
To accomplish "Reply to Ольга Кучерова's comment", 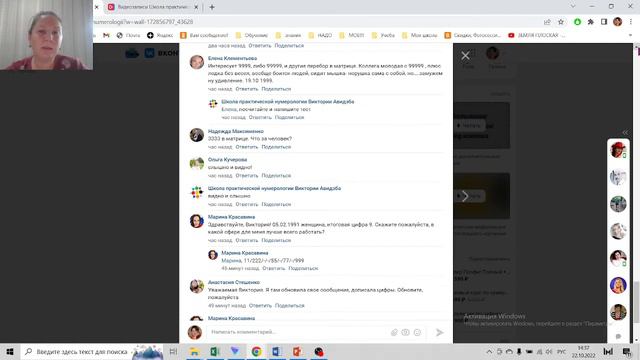I will 247,176.
